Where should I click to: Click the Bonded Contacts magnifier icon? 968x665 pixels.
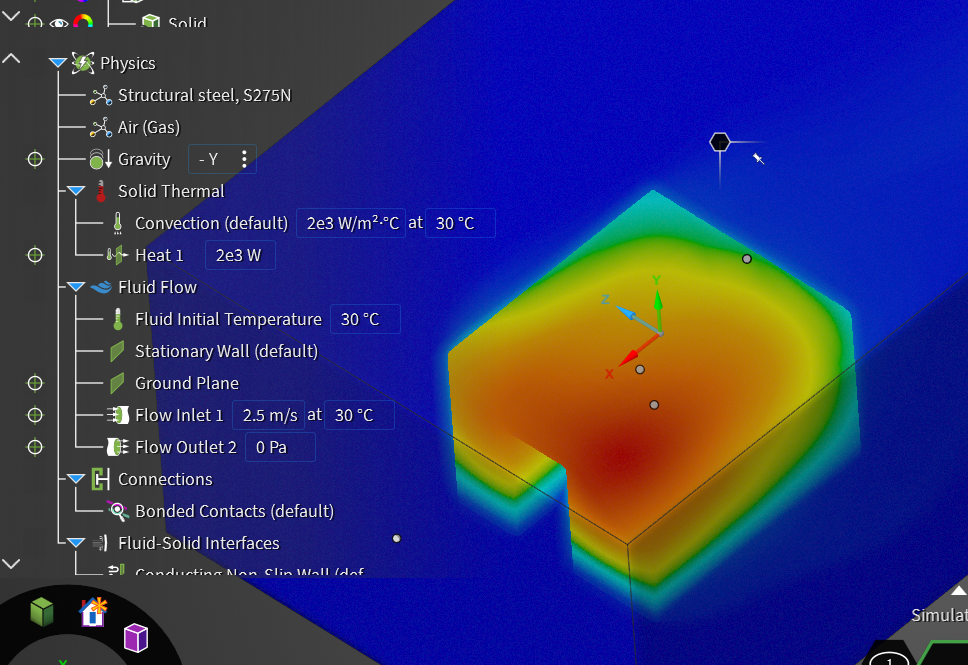[117, 511]
